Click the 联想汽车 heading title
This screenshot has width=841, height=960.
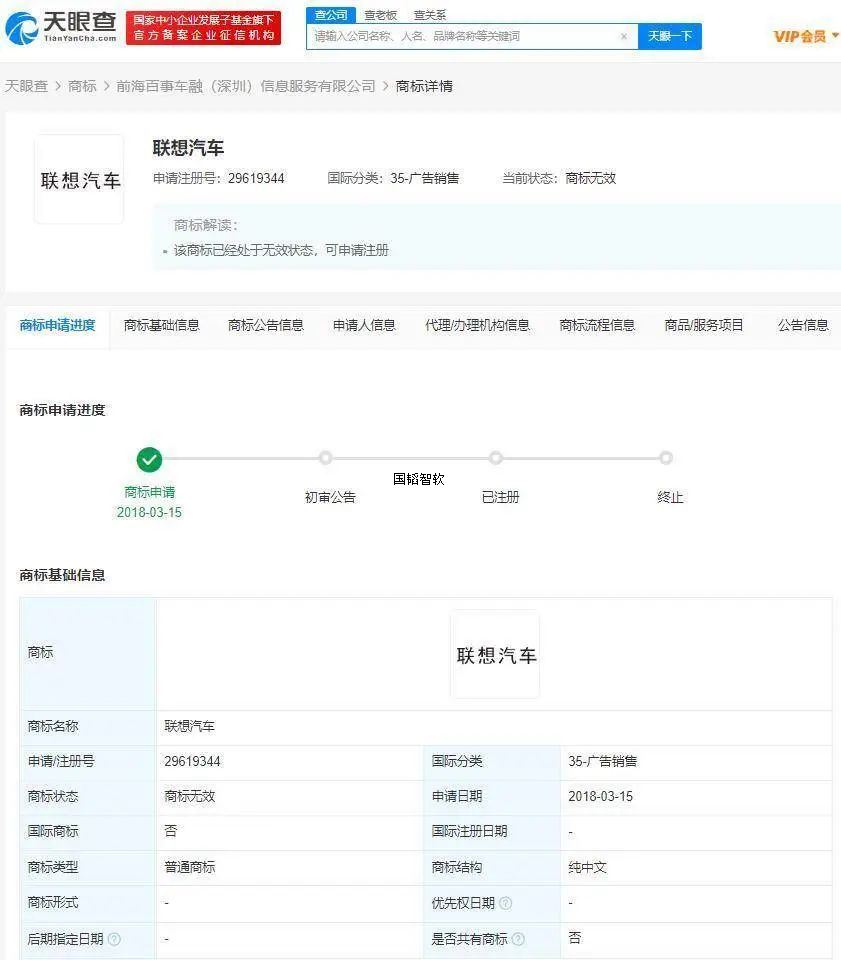tap(188, 148)
